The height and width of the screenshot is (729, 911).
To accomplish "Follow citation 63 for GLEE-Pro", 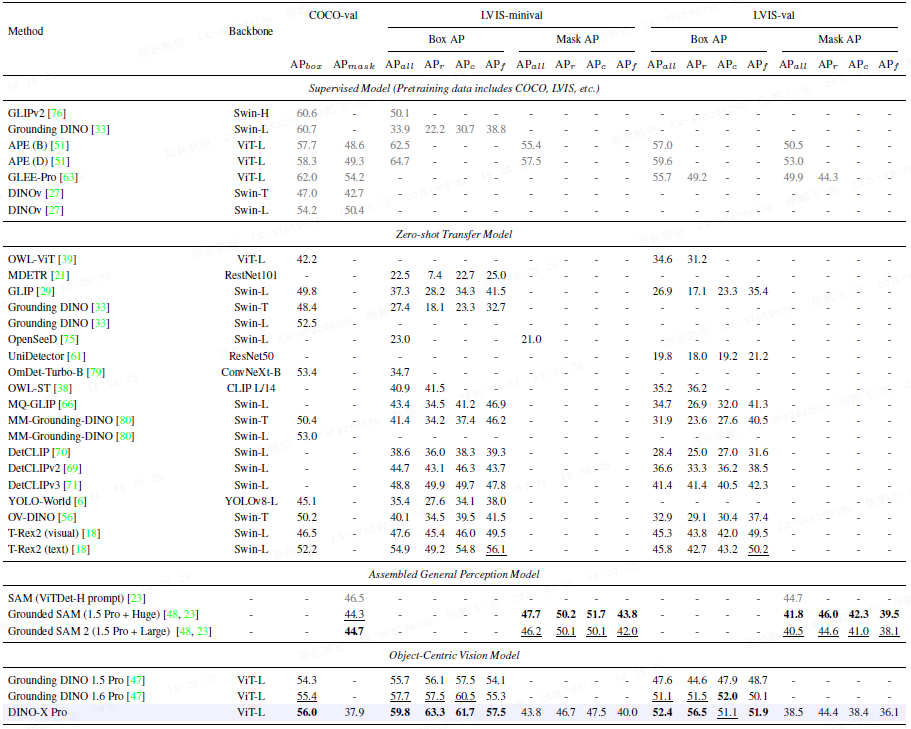I will 68,177.
